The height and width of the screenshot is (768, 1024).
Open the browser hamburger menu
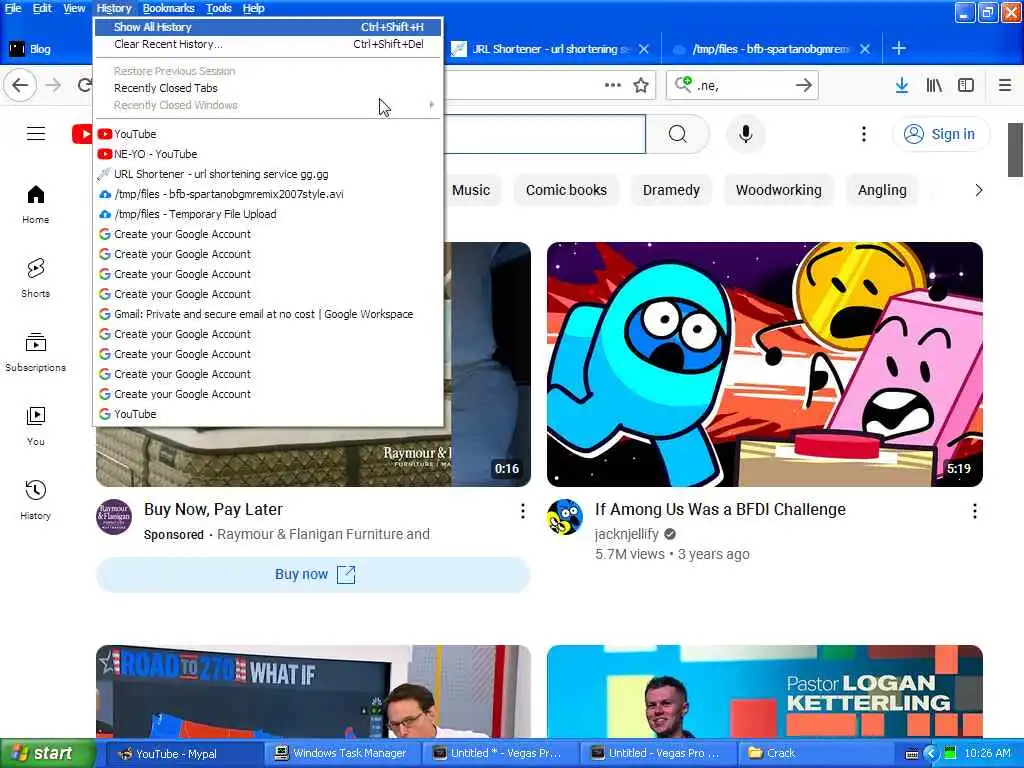pos(1005,85)
